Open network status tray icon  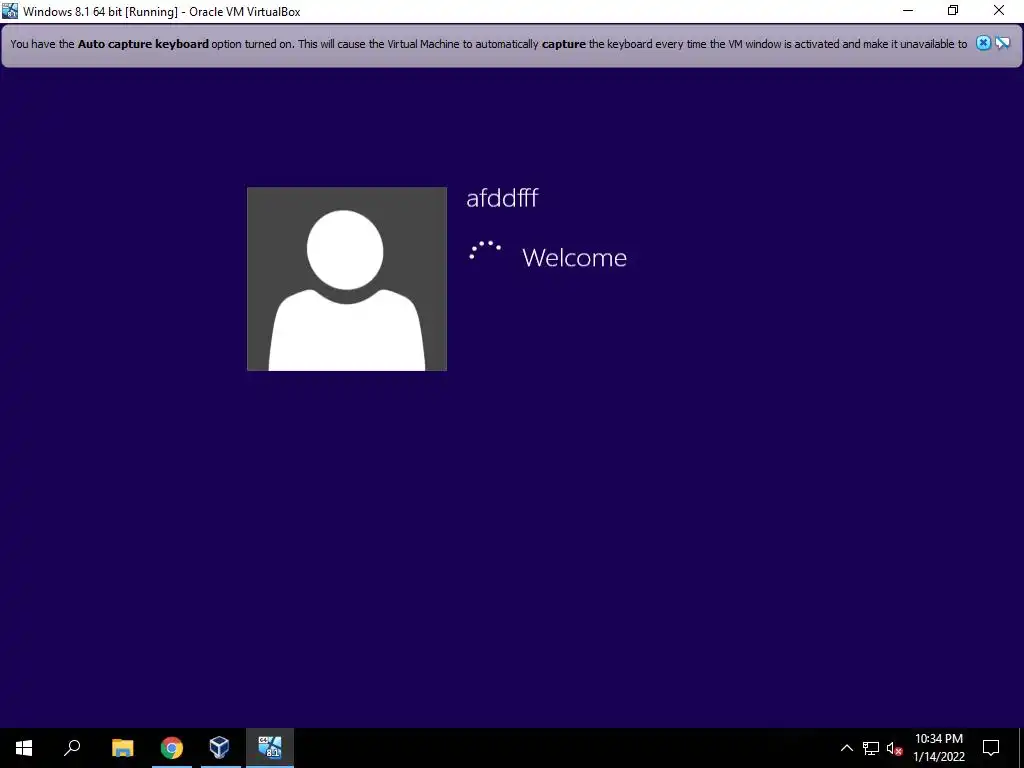click(x=871, y=748)
